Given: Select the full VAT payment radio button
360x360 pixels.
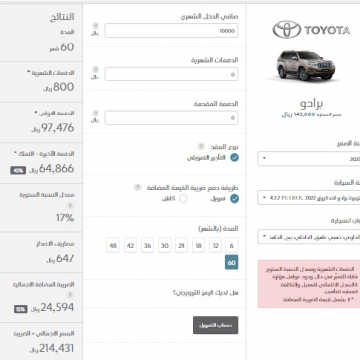Looking at the screenshot, I should tap(183, 199).
